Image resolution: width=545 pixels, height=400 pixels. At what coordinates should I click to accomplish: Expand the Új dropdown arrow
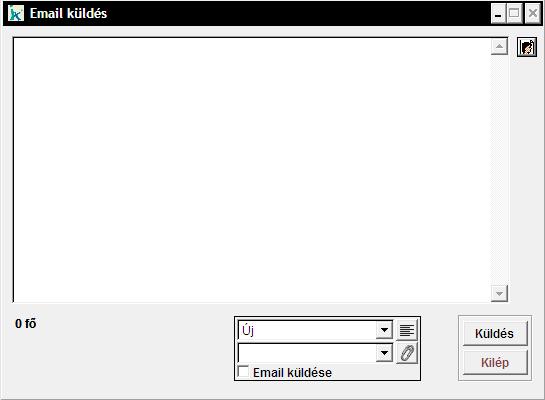point(384,330)
